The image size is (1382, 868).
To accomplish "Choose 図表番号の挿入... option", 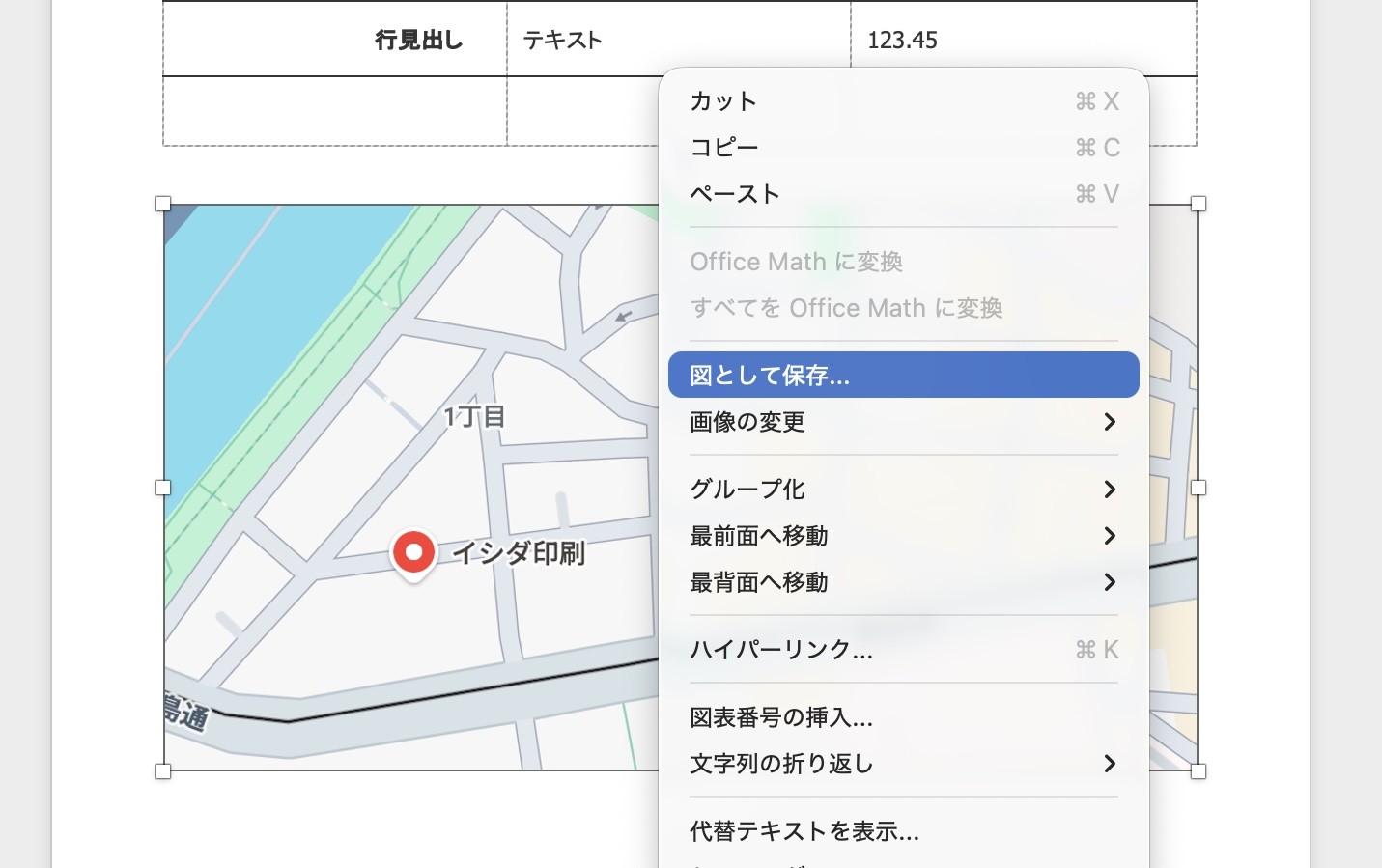I will click(903, 717).
